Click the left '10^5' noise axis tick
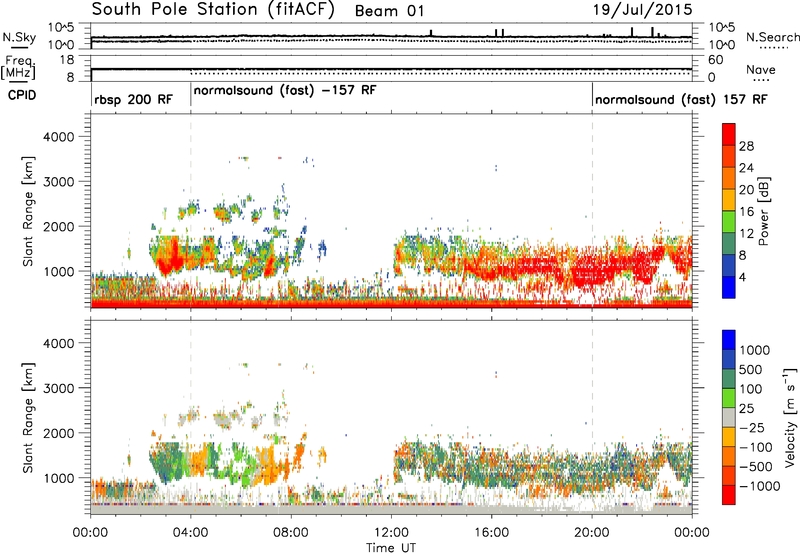The width and height of the screenshot is (800, 554). (x=62, y=27)
